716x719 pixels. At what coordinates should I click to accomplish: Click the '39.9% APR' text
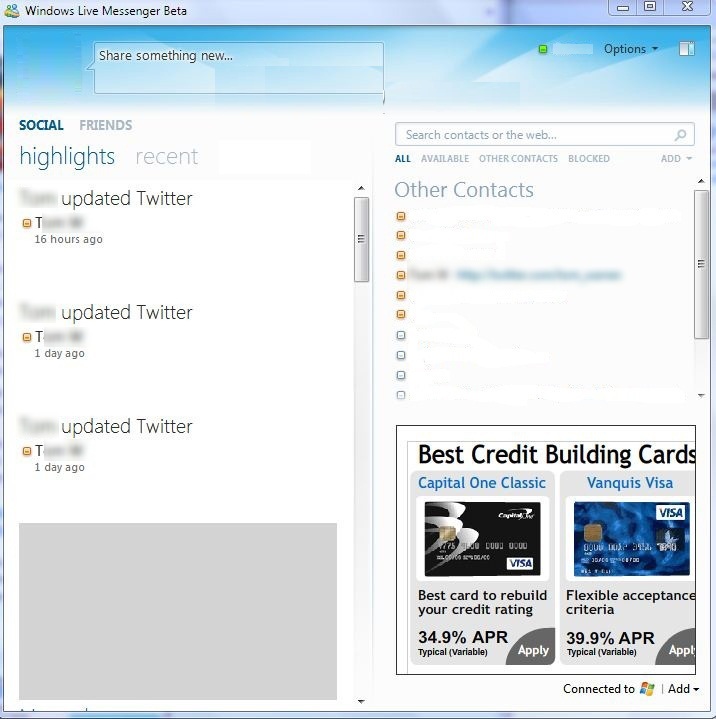(x=610, y=638)
